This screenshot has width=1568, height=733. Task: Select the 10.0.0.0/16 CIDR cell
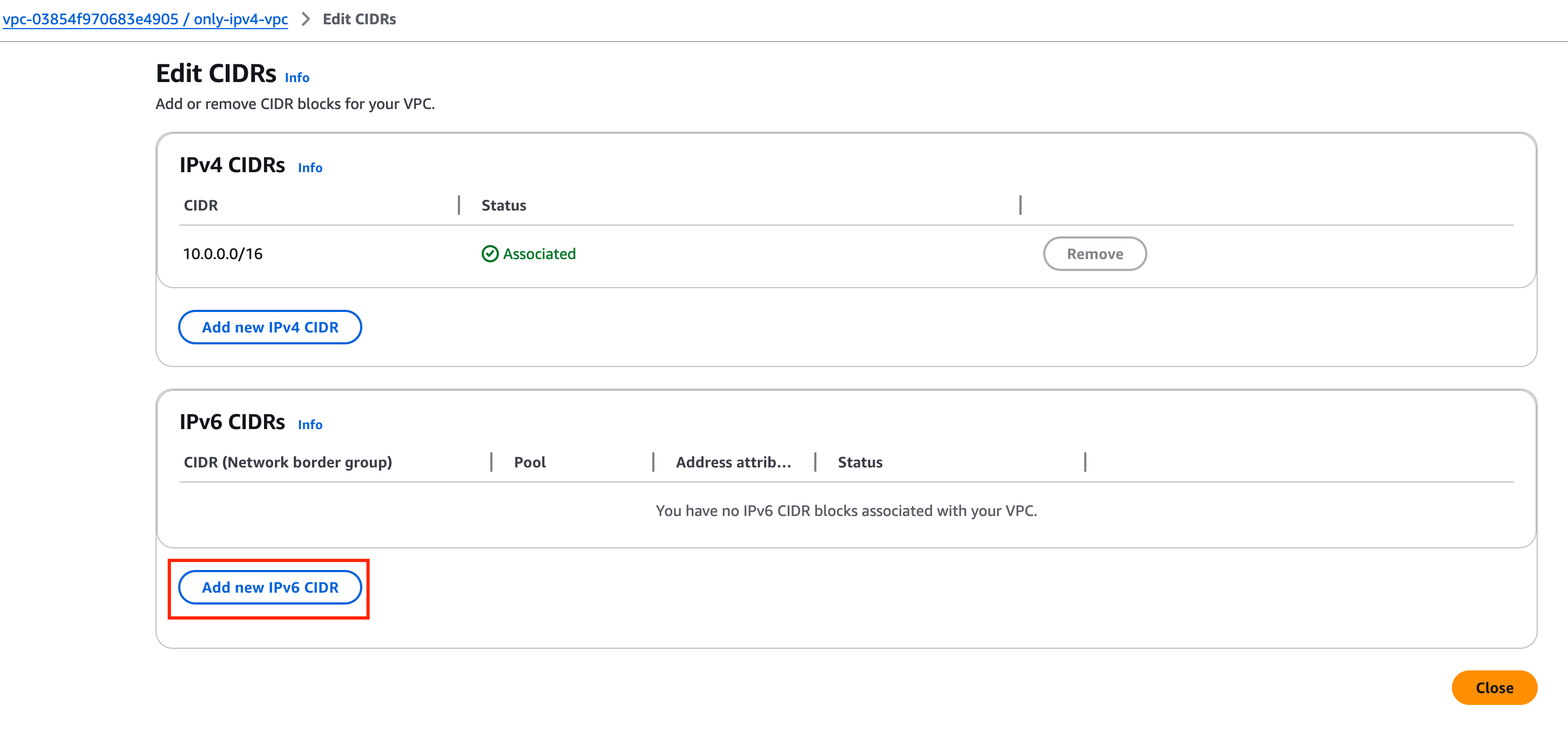(223, 254)
